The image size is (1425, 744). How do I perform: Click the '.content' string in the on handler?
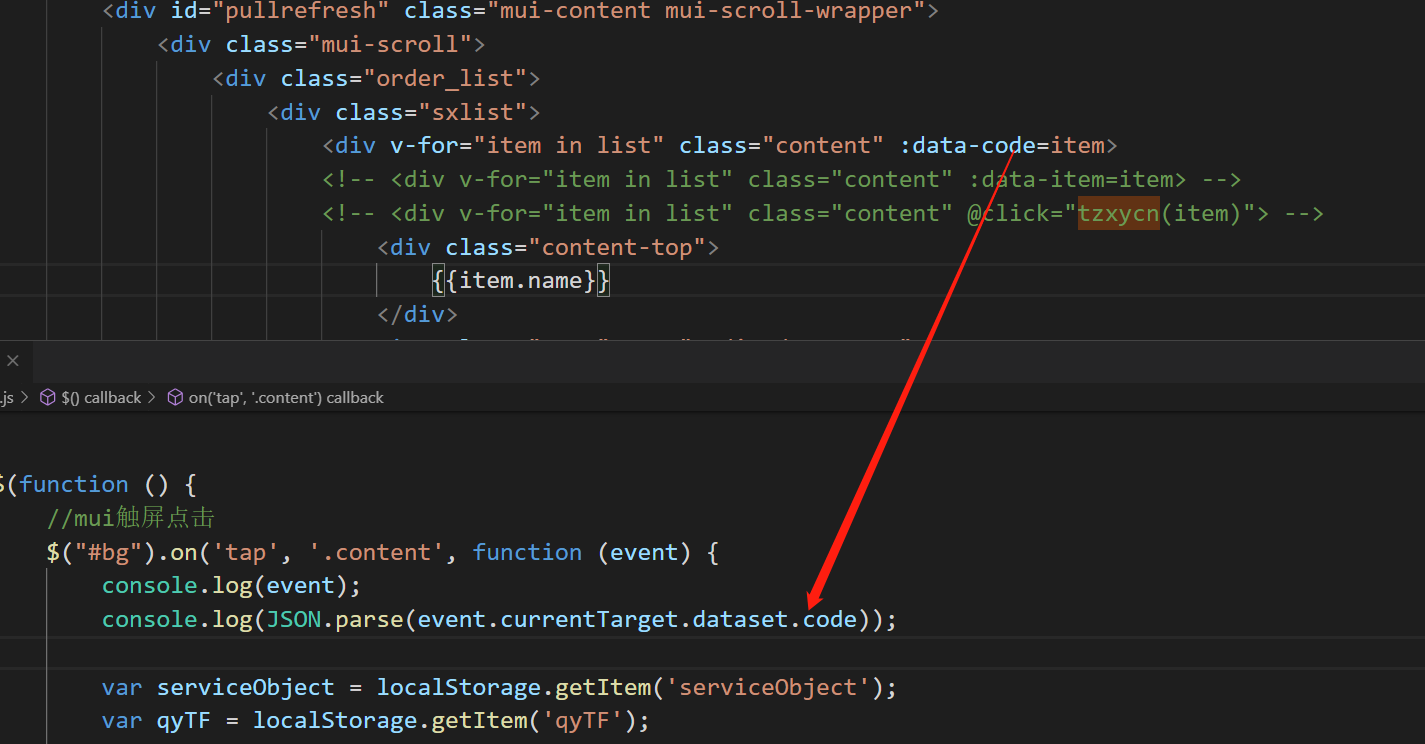pos(378,553)
